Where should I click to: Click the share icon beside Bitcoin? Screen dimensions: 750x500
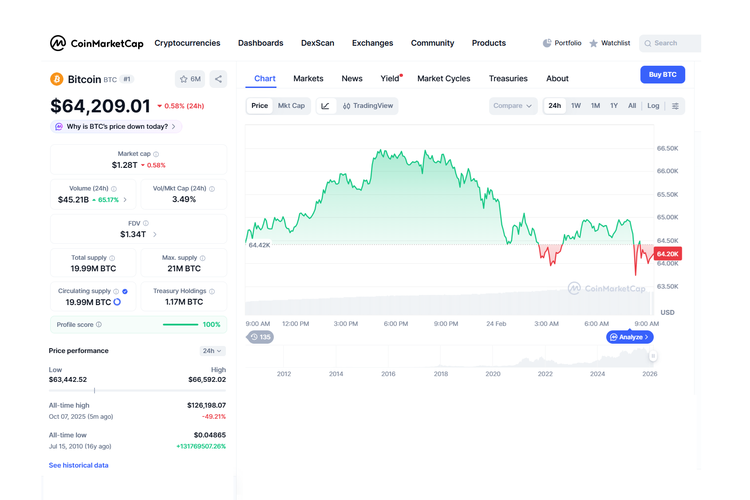[x=218, y=79]
